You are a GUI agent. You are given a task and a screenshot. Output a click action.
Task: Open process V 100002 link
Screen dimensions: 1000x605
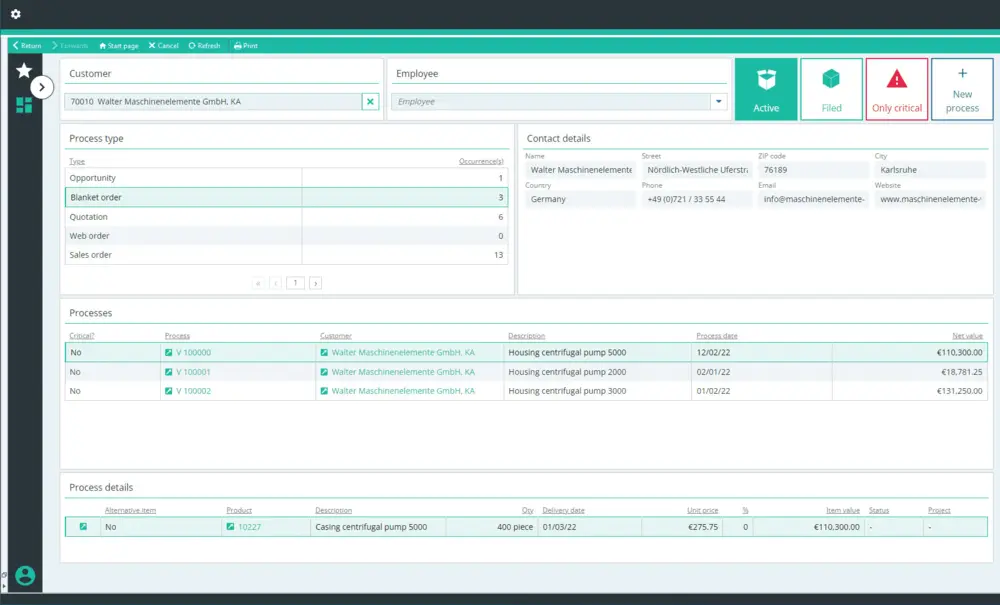pyautogui.click(x=193, y=391)
